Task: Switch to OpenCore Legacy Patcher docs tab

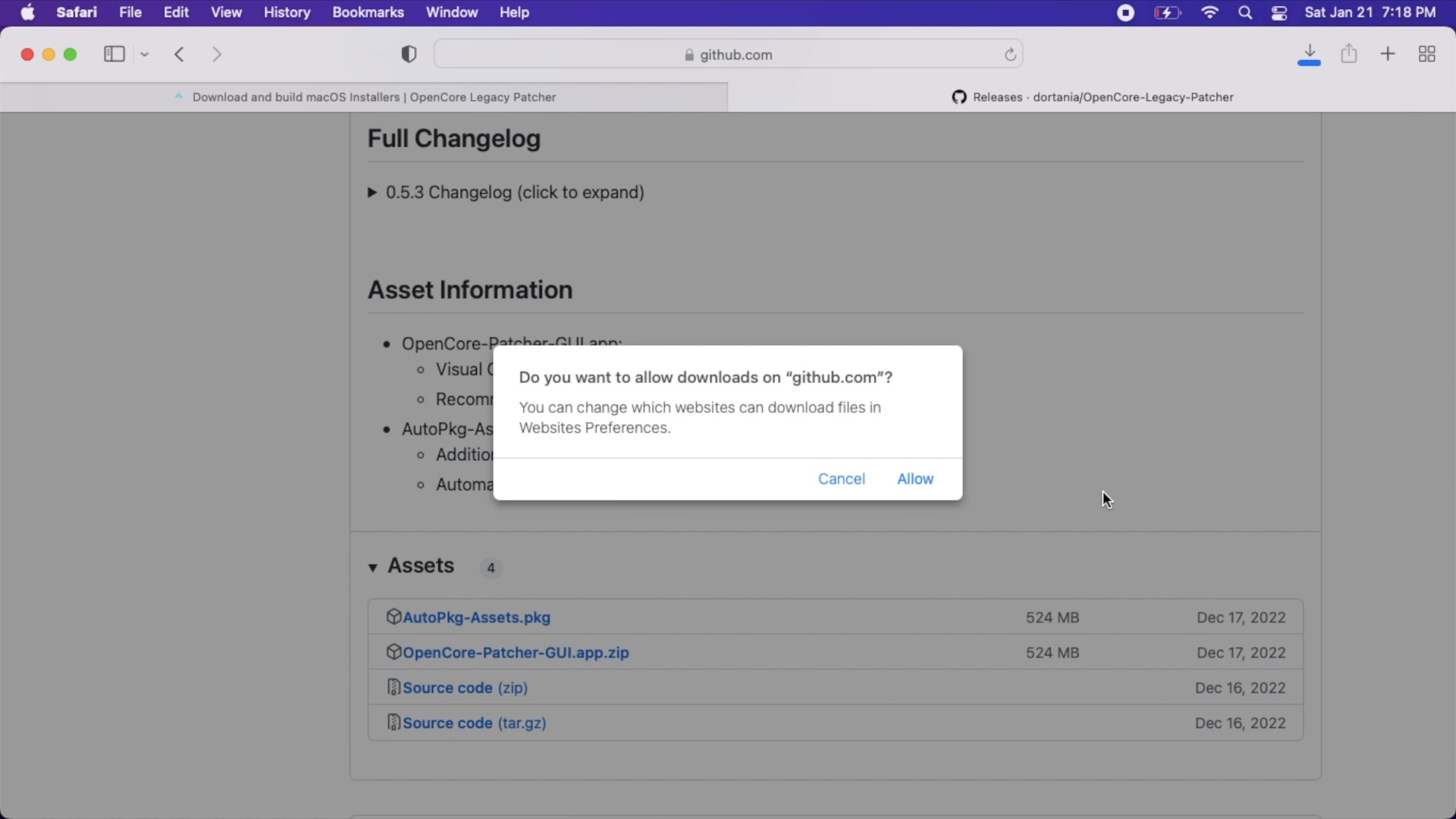Action: [364, 97]
